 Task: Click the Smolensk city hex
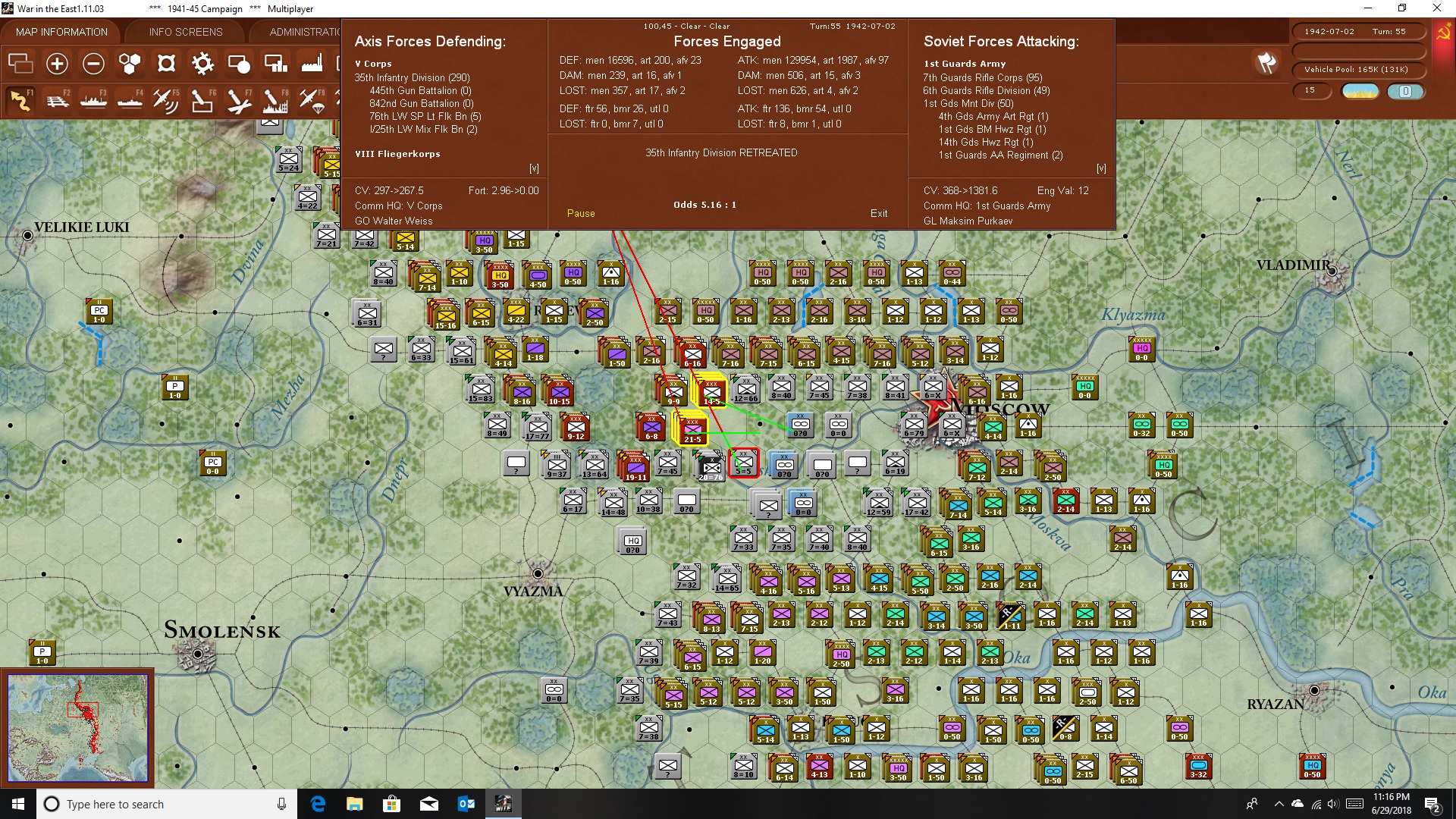(x=198, y=654)
